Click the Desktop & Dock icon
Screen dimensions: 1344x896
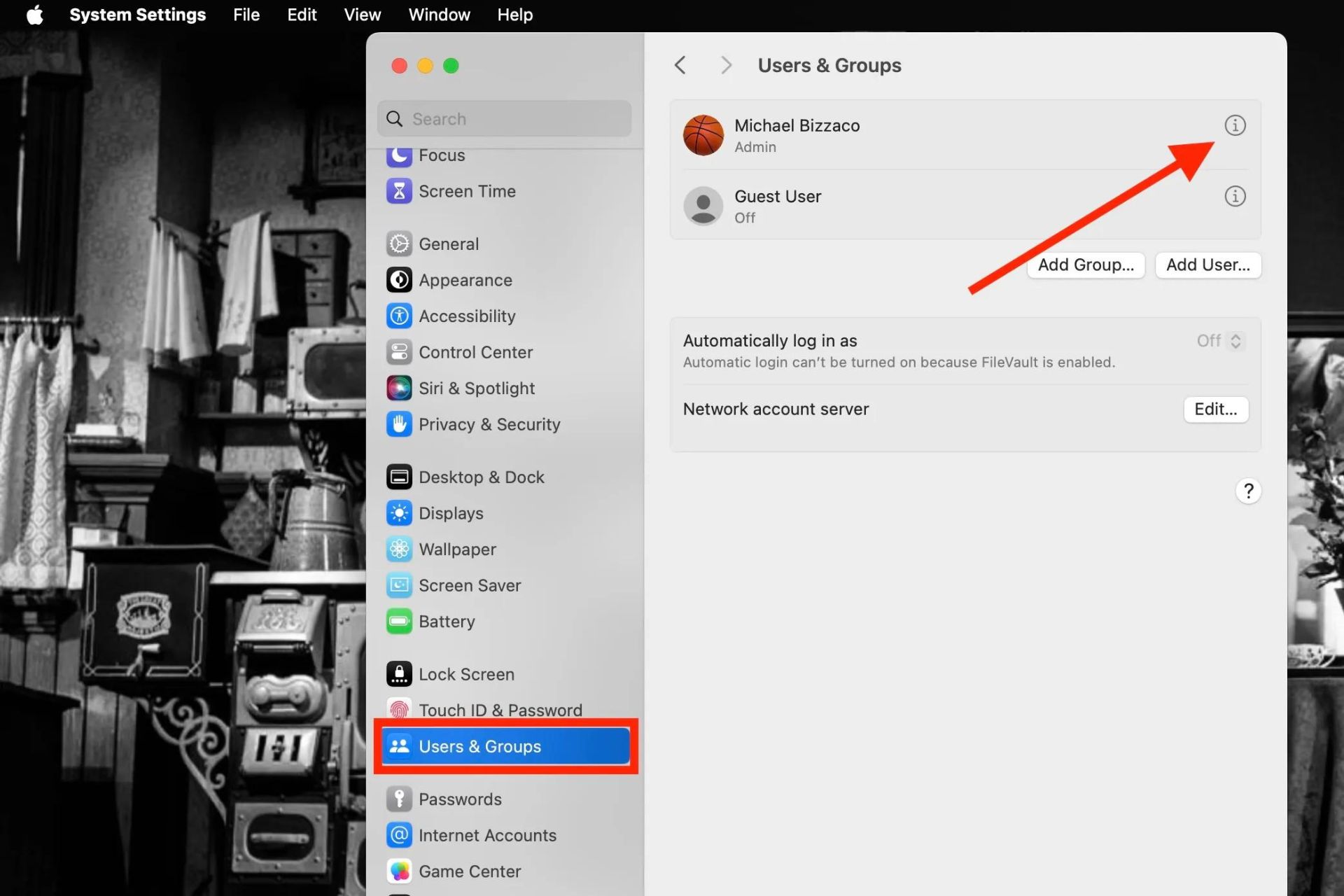click(399, 477)
